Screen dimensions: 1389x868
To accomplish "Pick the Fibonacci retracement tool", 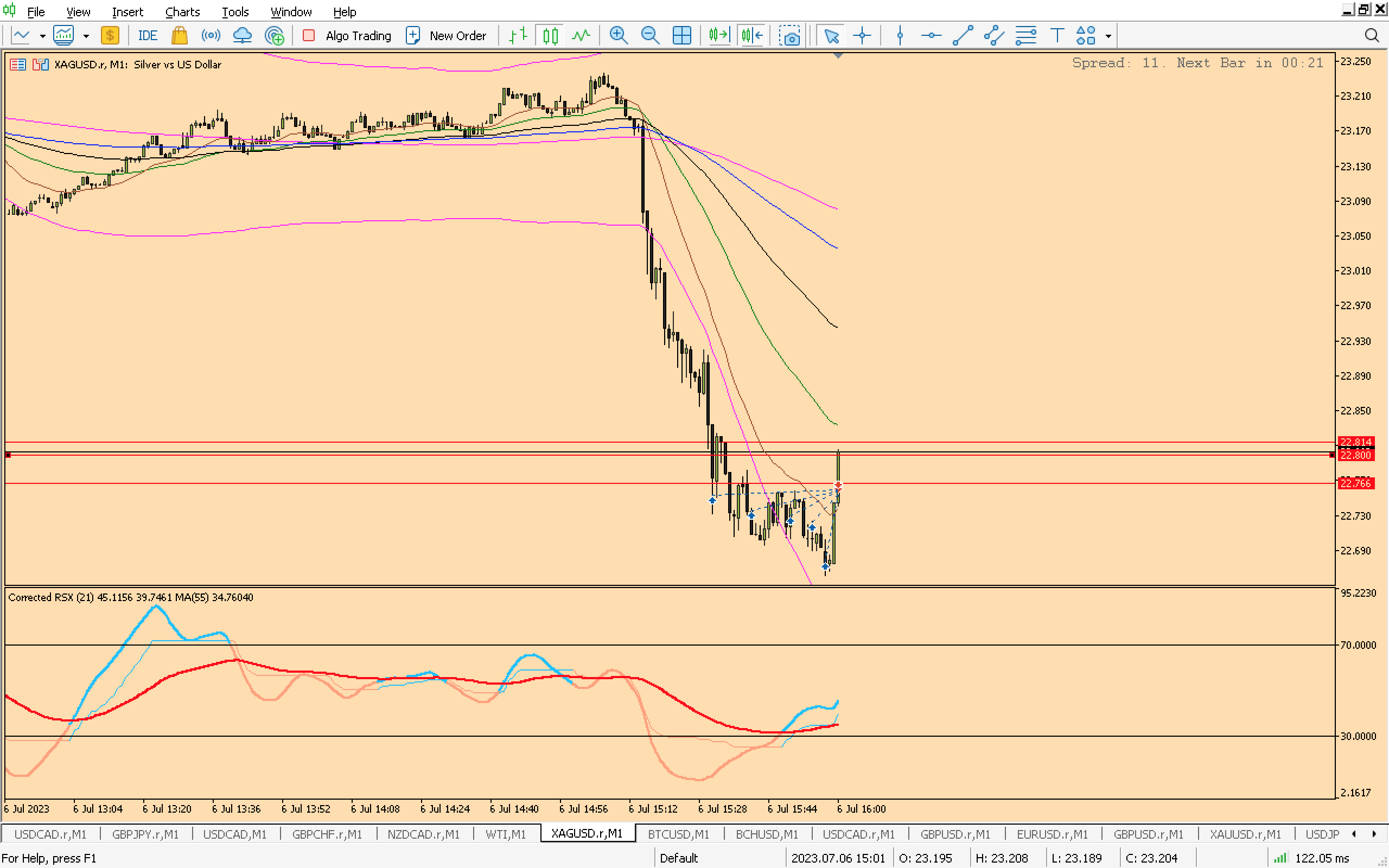I will coord(1025,36).
